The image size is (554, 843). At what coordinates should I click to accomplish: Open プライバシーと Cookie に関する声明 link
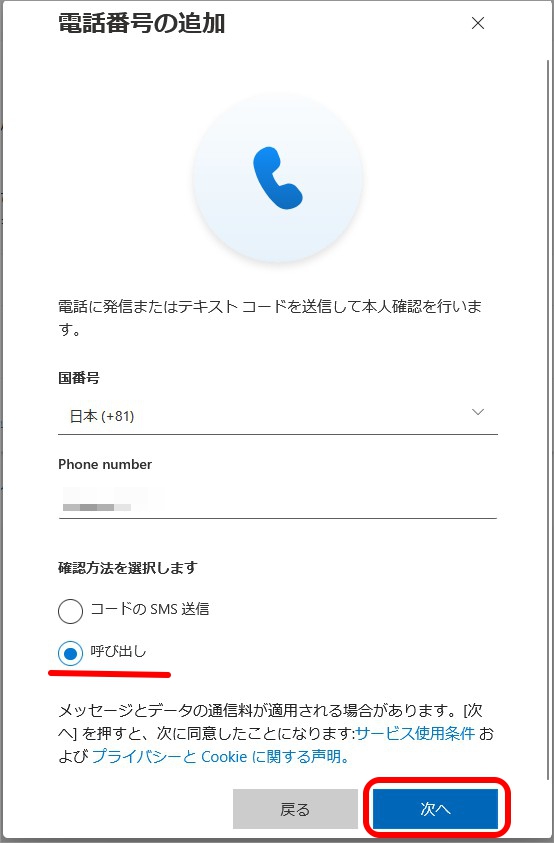(x=222, y=756)
